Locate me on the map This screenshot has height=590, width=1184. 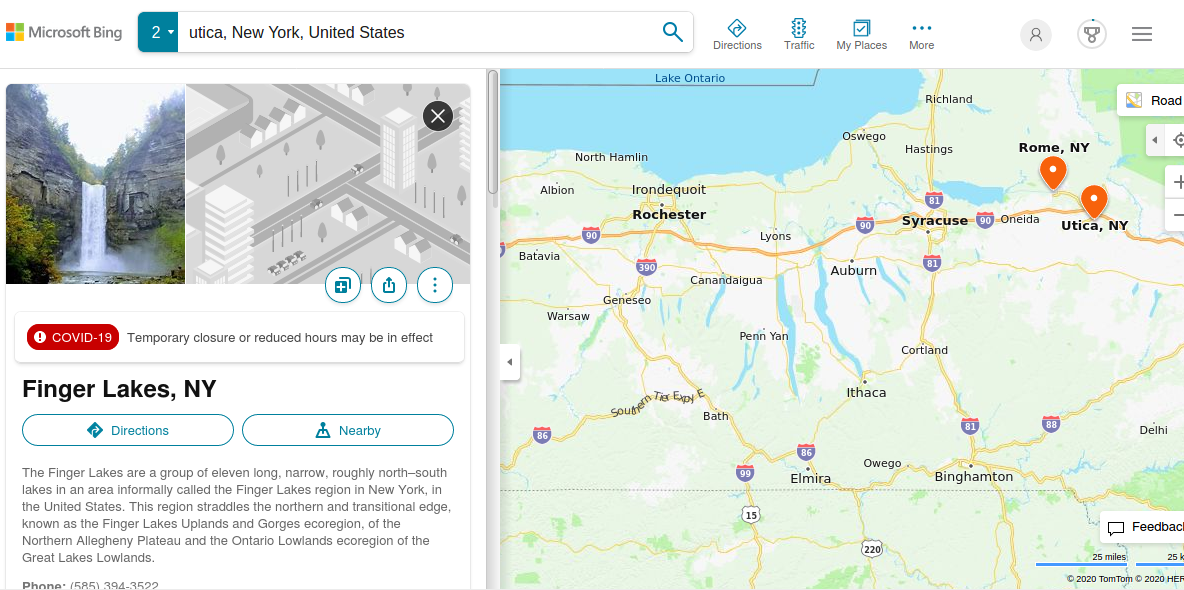[1176, 141]
